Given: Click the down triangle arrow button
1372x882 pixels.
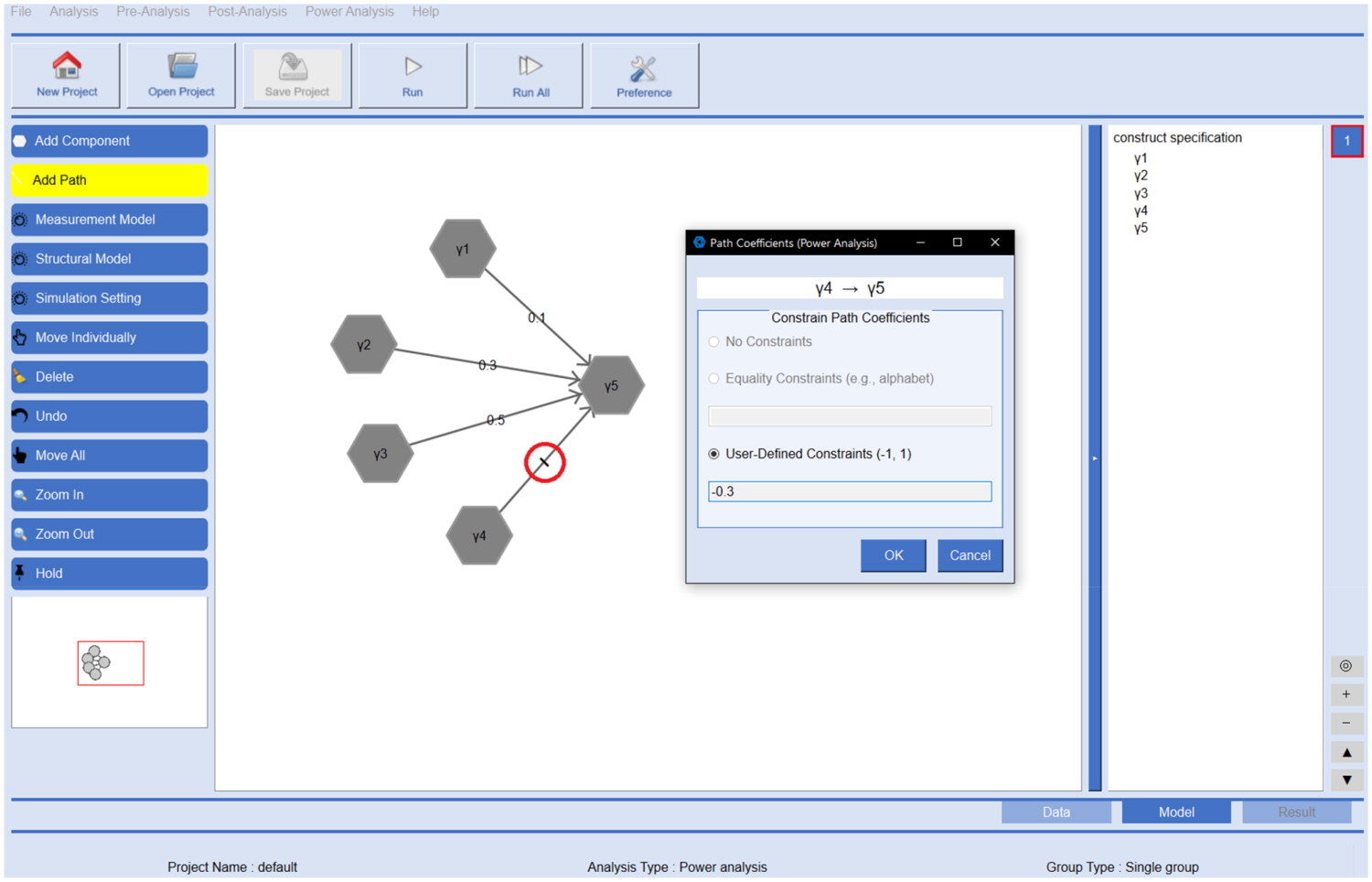Looking at the screenshot, I should tap(1346, 780).
